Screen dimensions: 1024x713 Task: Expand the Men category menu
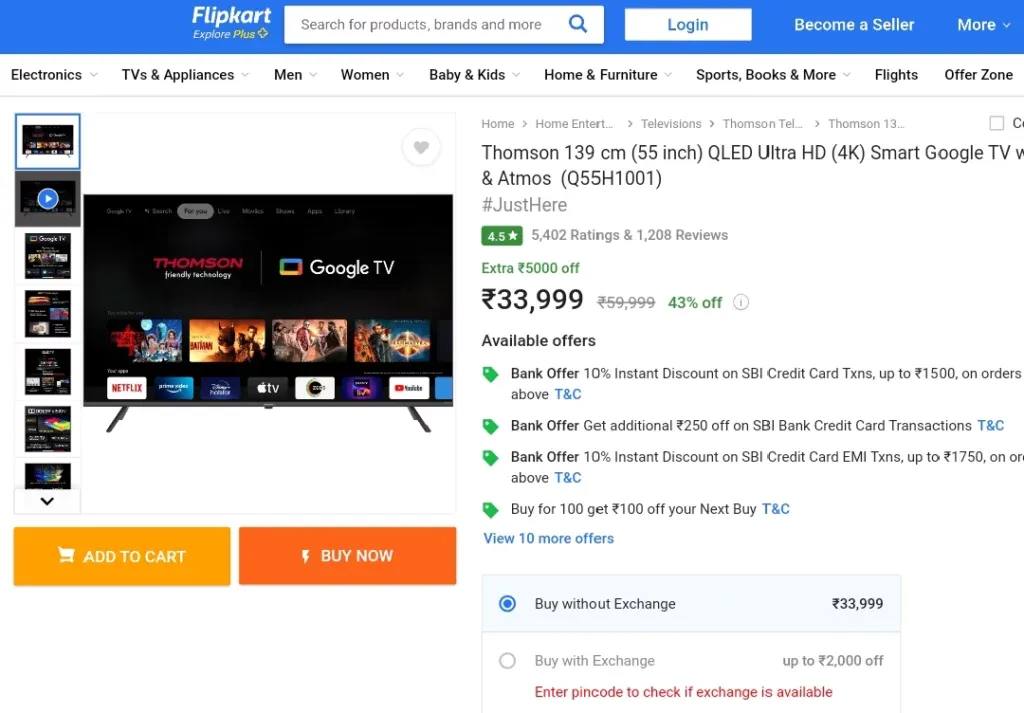point(295,75)
